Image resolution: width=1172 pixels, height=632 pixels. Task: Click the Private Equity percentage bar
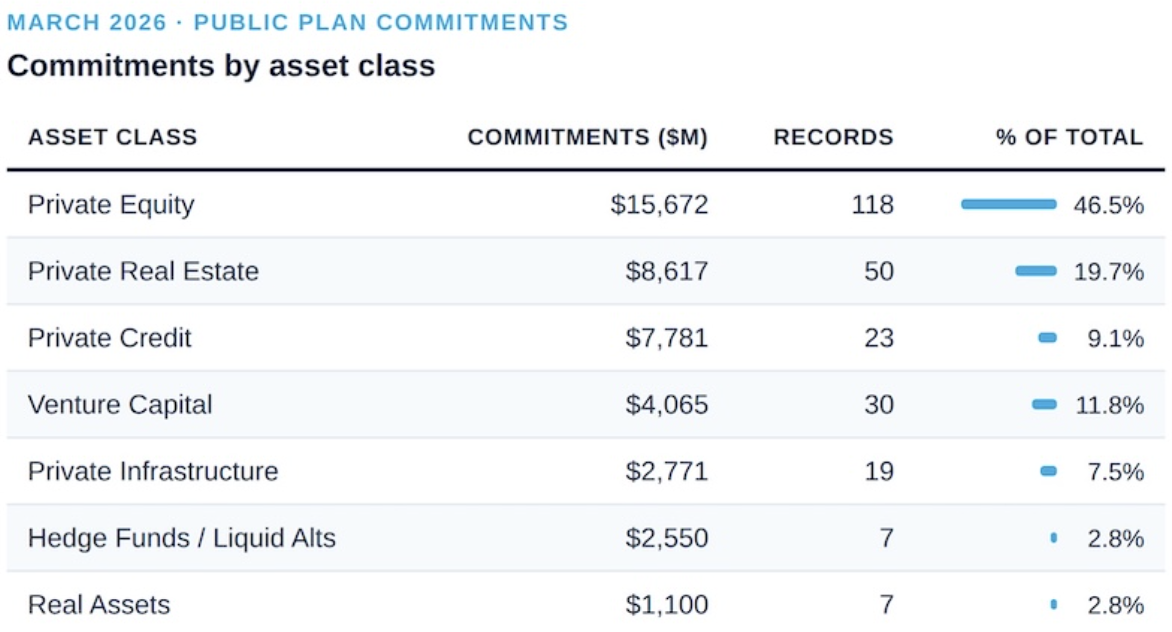coord(1008,204)
